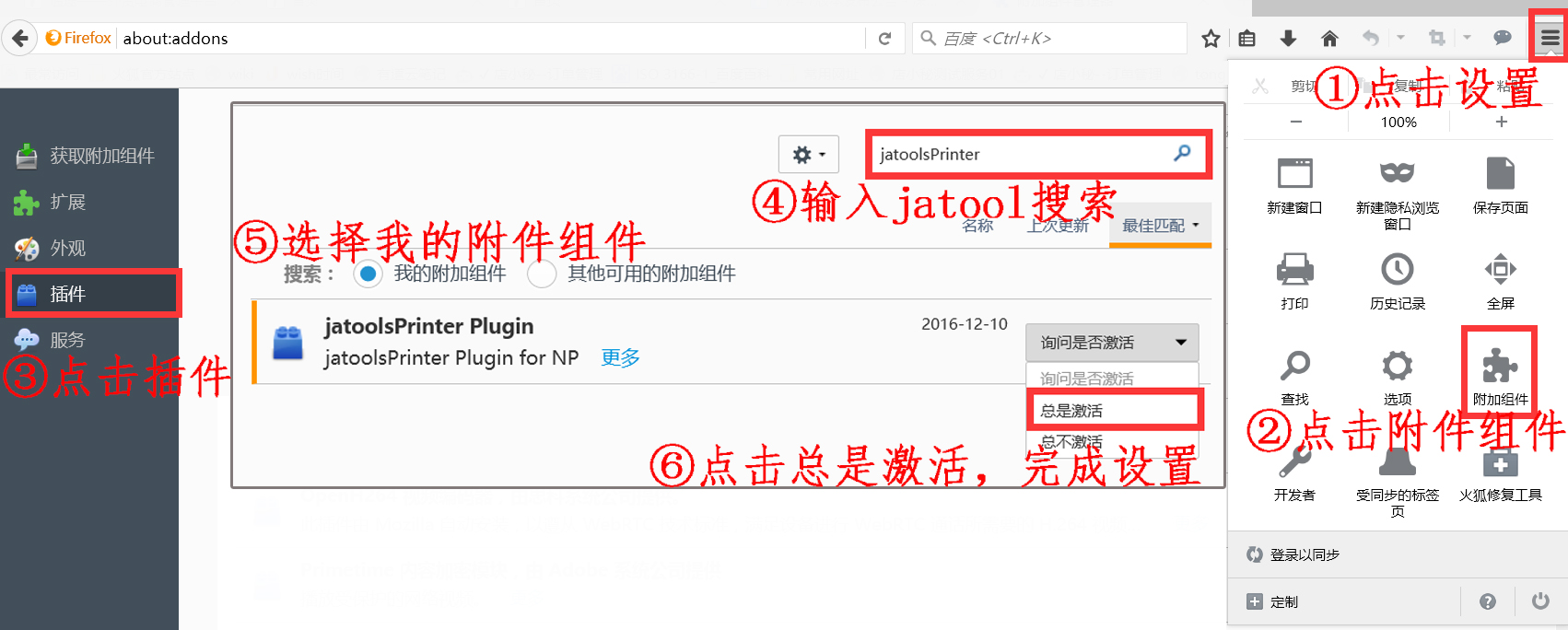The width and height of the screenshot is (1568, 630).
Task: Enter full screen (全屏)
Action: point(1501,282)
